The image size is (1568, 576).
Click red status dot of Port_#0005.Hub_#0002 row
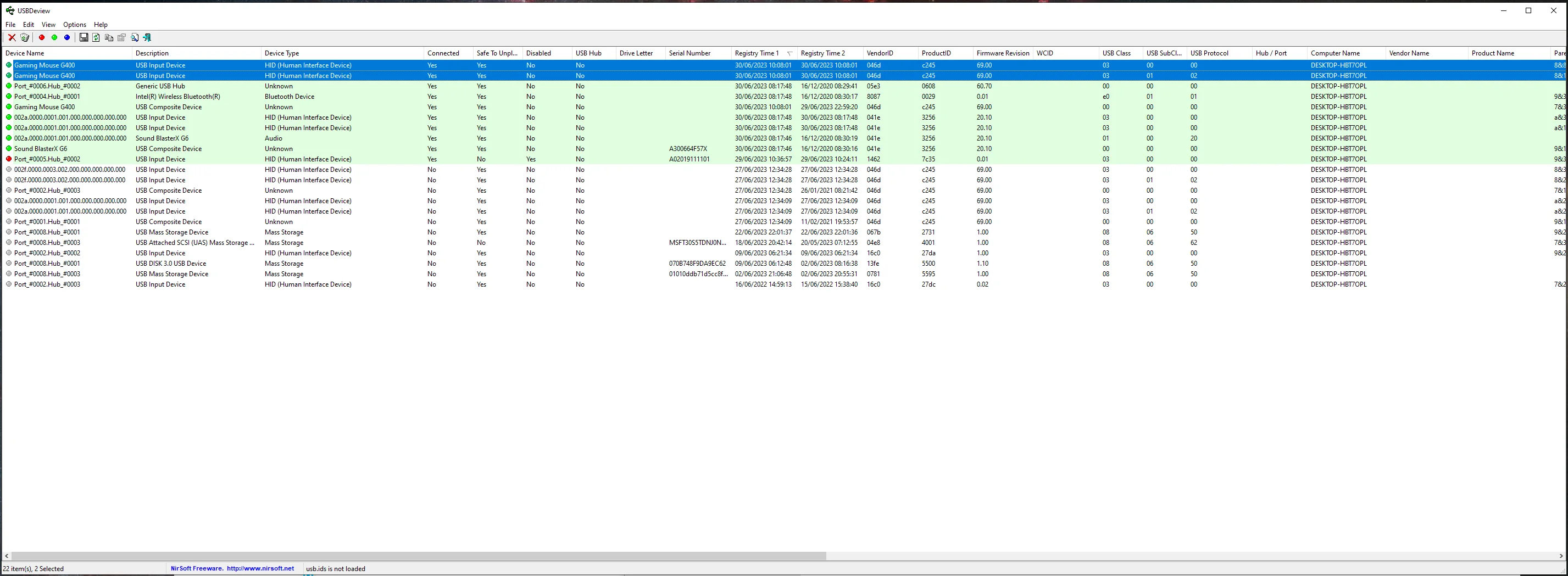[9, 159]
